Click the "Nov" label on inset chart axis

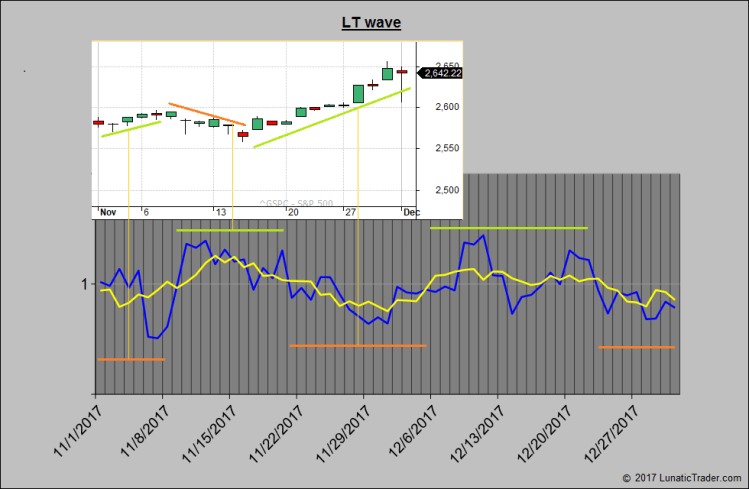click(108, 212)
